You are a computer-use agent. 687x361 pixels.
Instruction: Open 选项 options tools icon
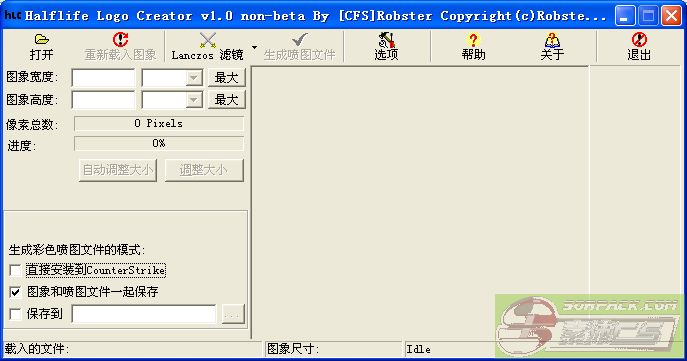tap(386, 39)
